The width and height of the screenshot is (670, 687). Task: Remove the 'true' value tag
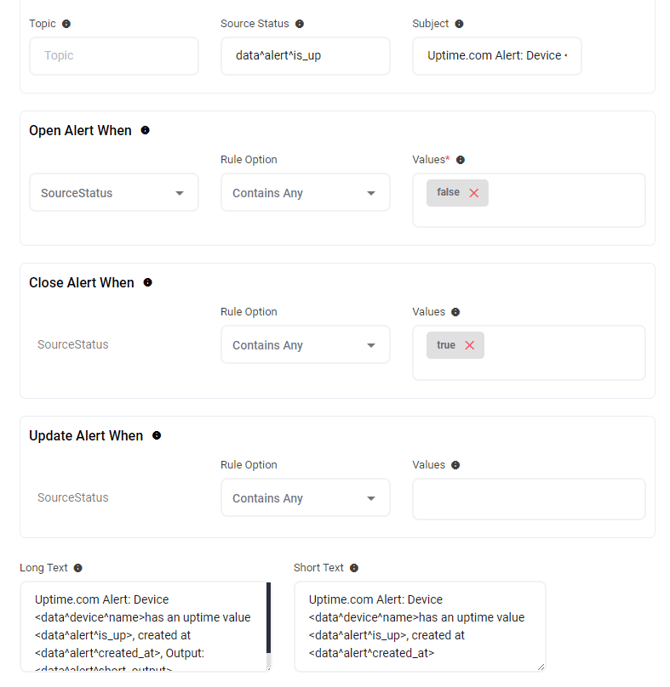click(469, 345)
